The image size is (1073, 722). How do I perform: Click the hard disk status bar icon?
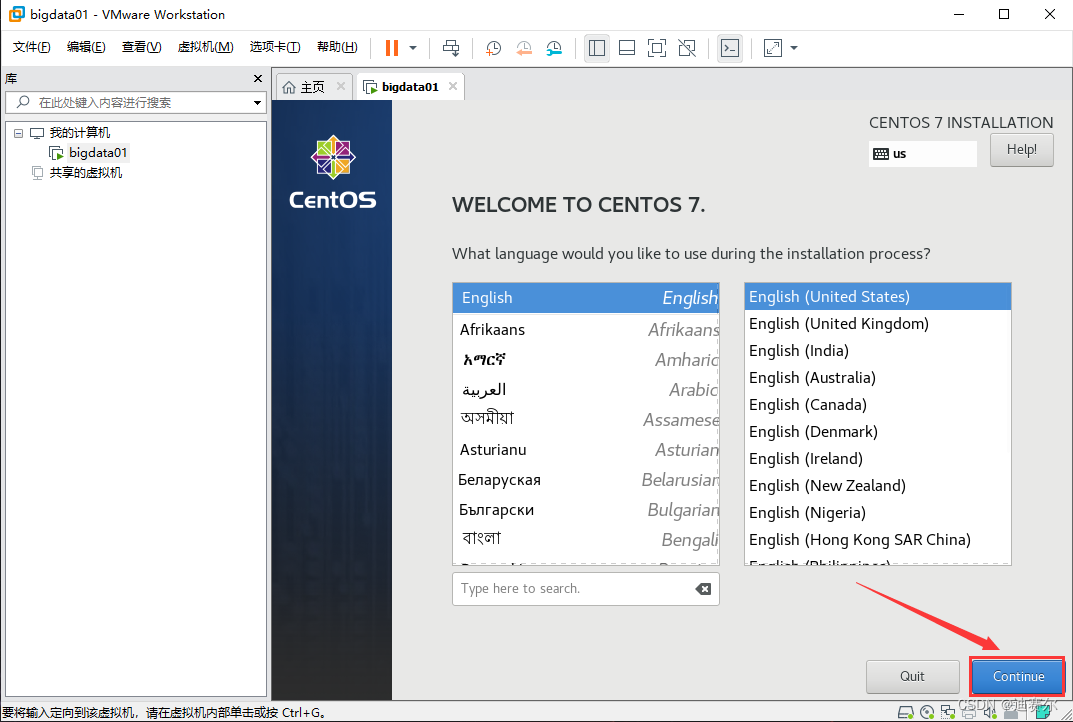(x=905, y=712)
